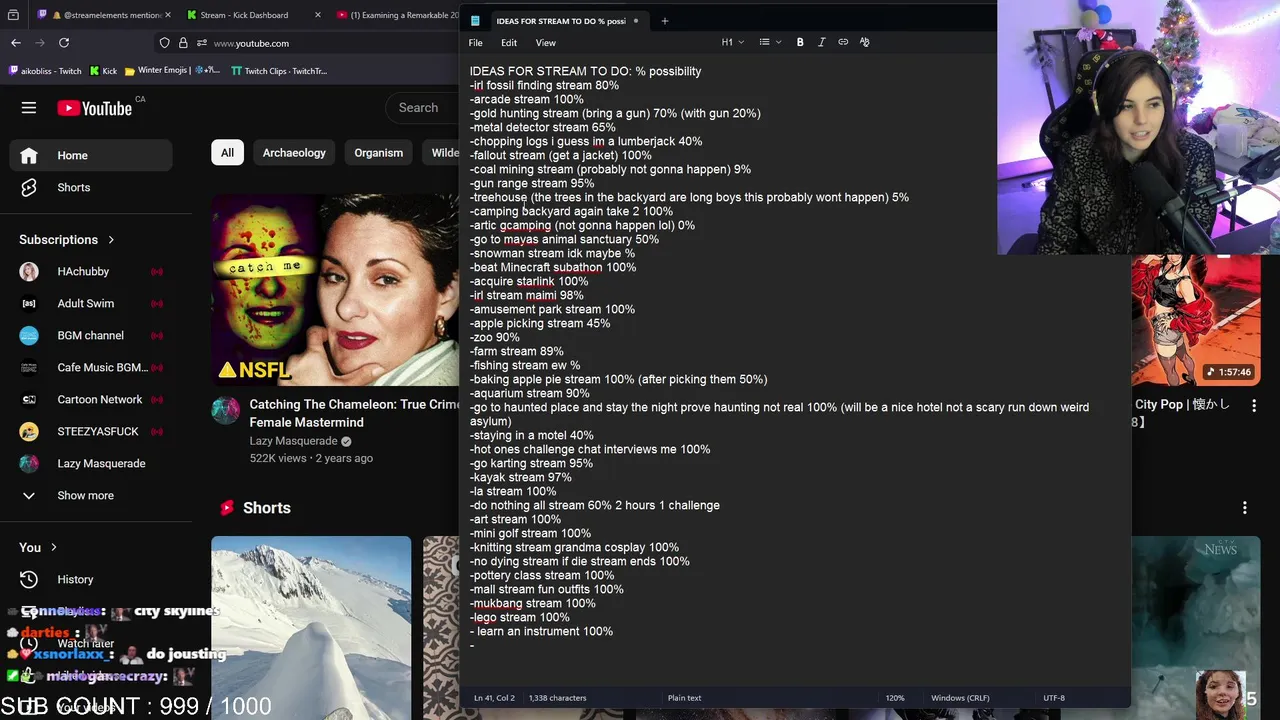1280x720 pixels.
Task: Click the Adult Swim channel avatar
Action: 29,303
